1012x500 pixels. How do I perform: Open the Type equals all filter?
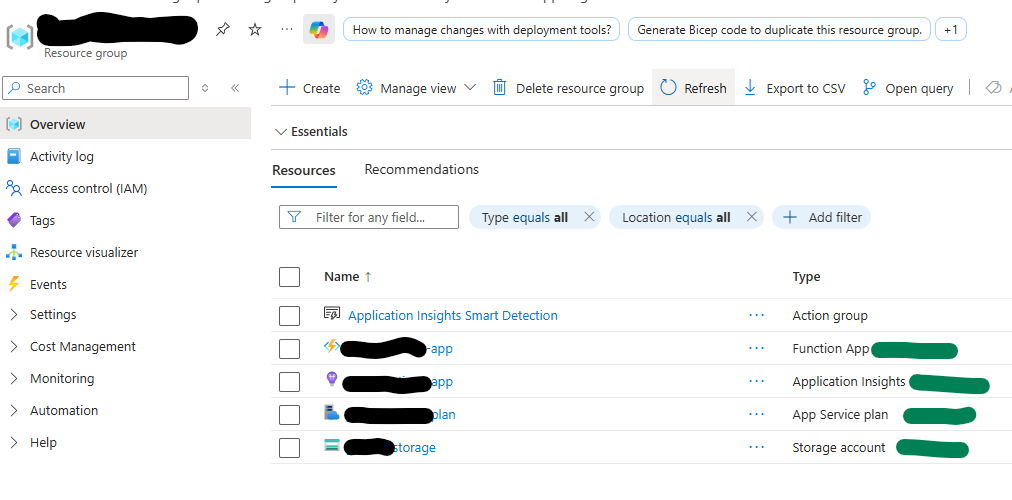click(525, 217)
